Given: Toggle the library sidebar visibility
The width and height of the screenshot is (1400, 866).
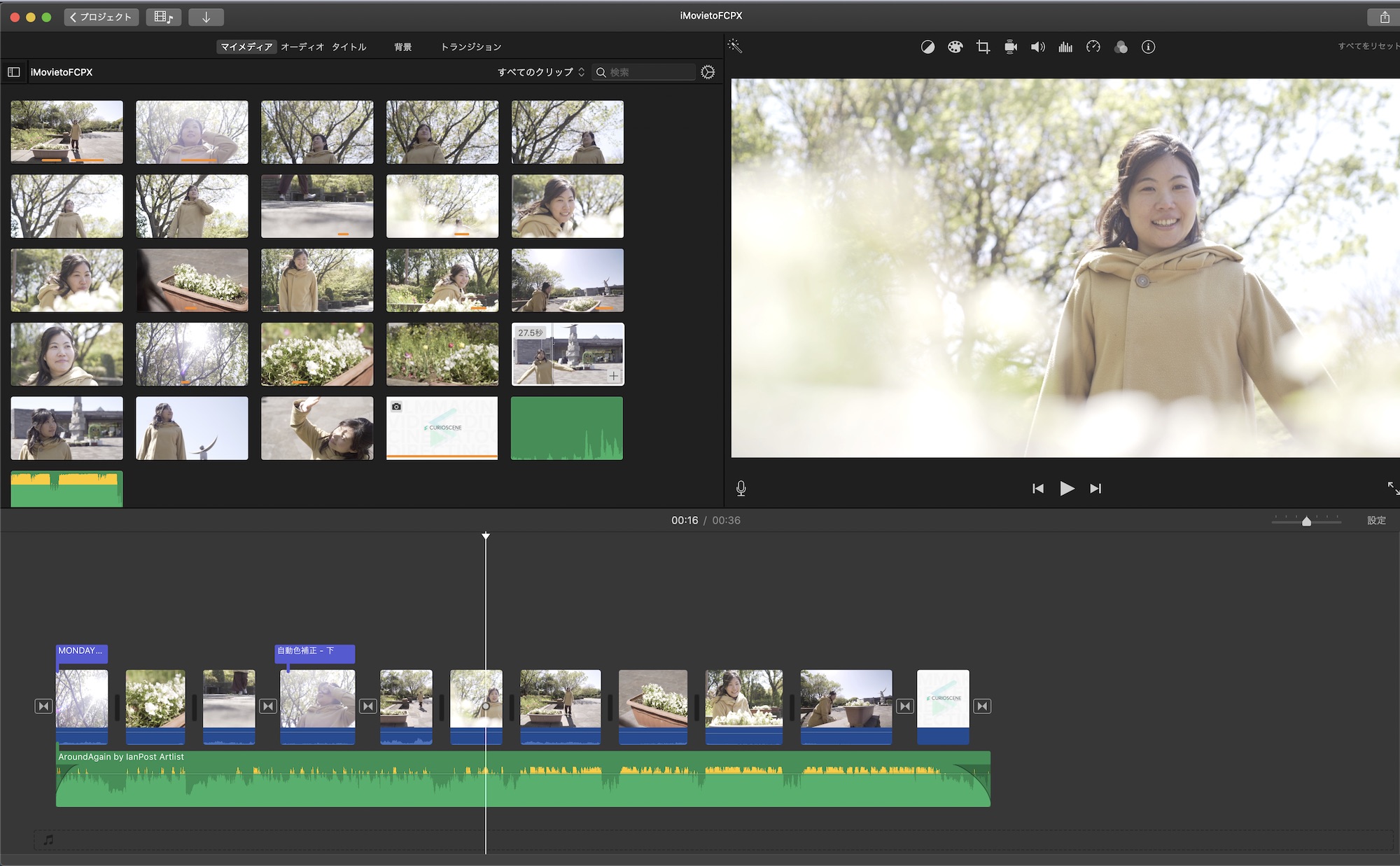Looking at the screenshot, I should [x=14, y=72].
